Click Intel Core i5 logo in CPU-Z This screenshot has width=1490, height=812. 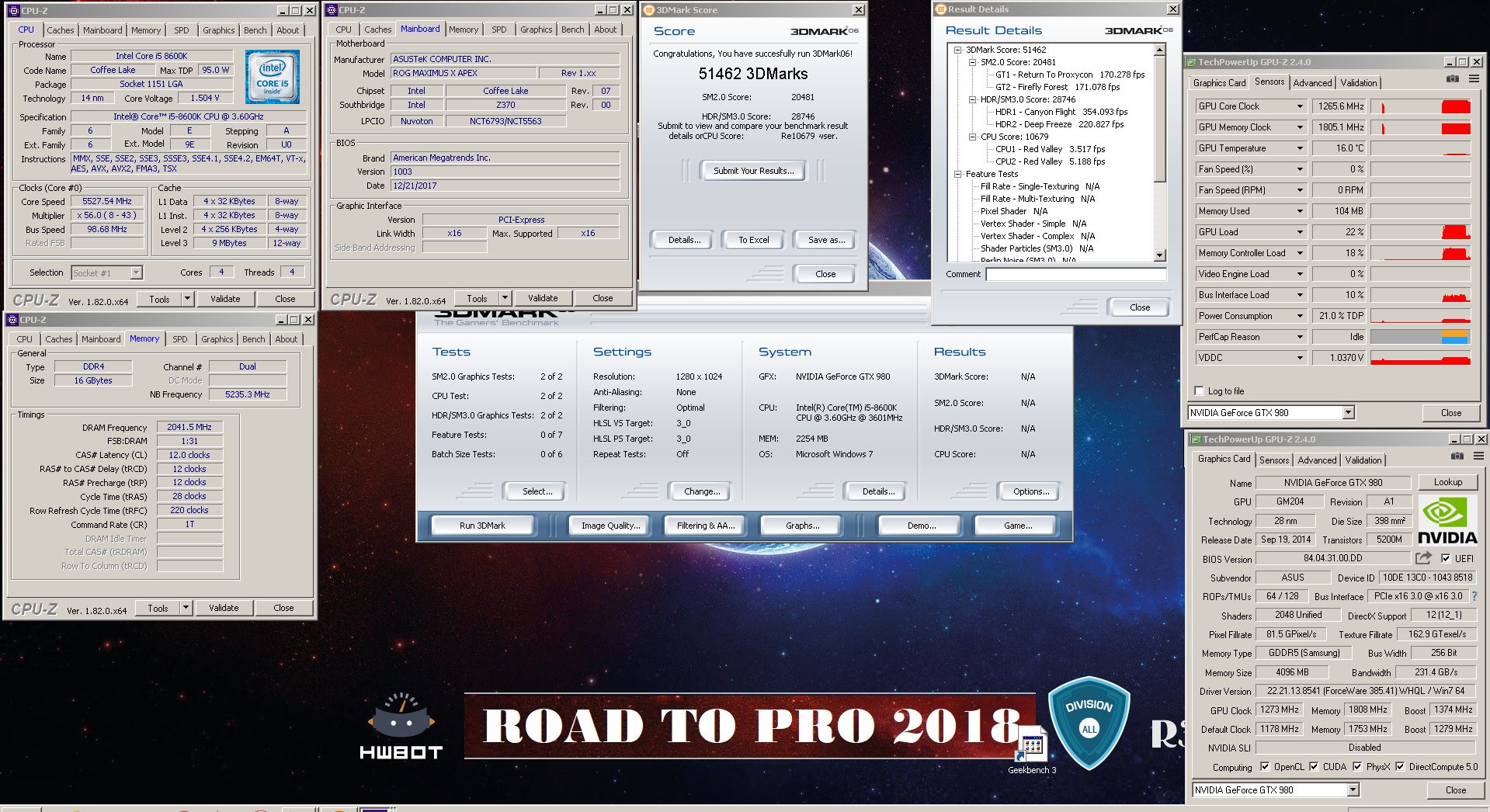(x=273, y=77)
